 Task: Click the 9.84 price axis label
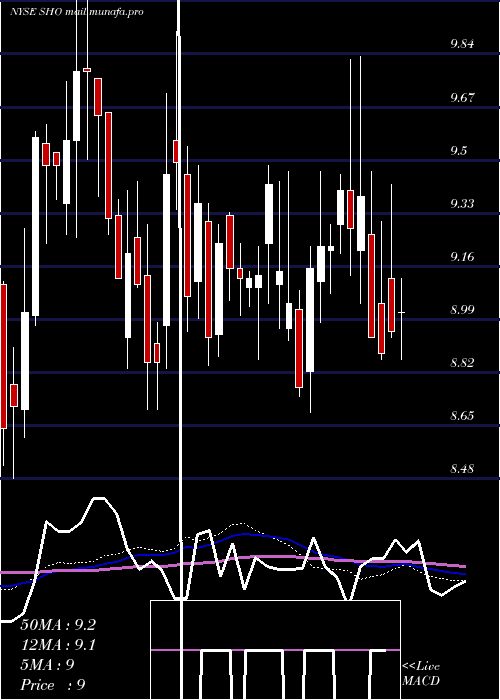[462, 44]
